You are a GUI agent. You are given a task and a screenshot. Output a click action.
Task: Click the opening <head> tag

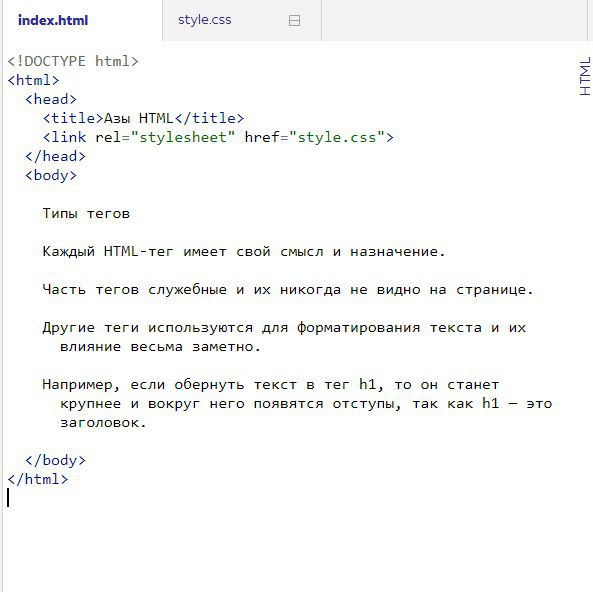tap(51, 99)
